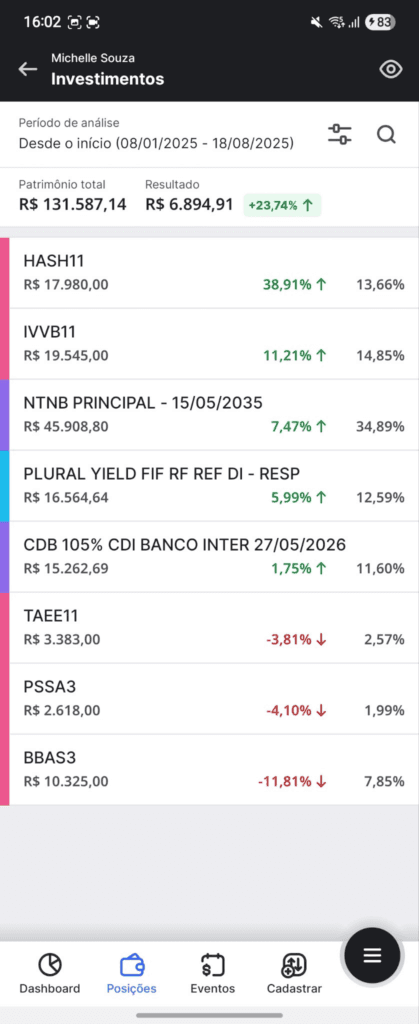Viewport: 419px width, 1024px height.
Task: Click the cyan color bar beside PLURAL YIELD
Action: (x=4, y=486)
